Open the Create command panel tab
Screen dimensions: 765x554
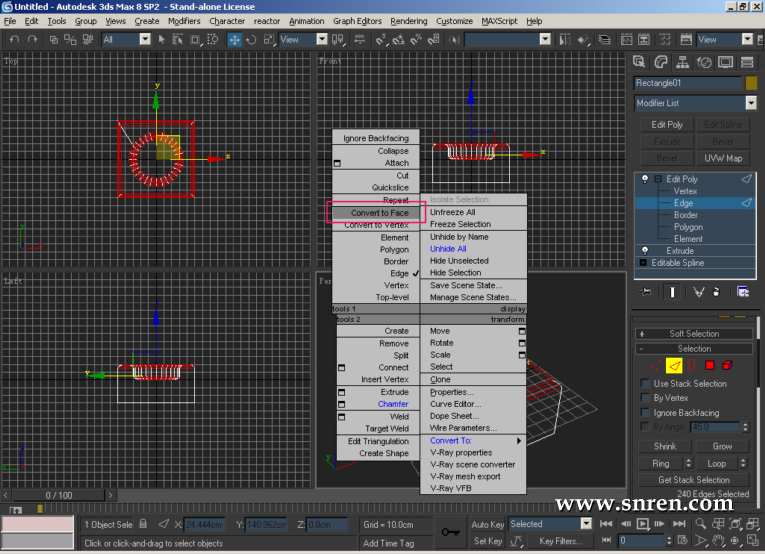coord(639,62)
